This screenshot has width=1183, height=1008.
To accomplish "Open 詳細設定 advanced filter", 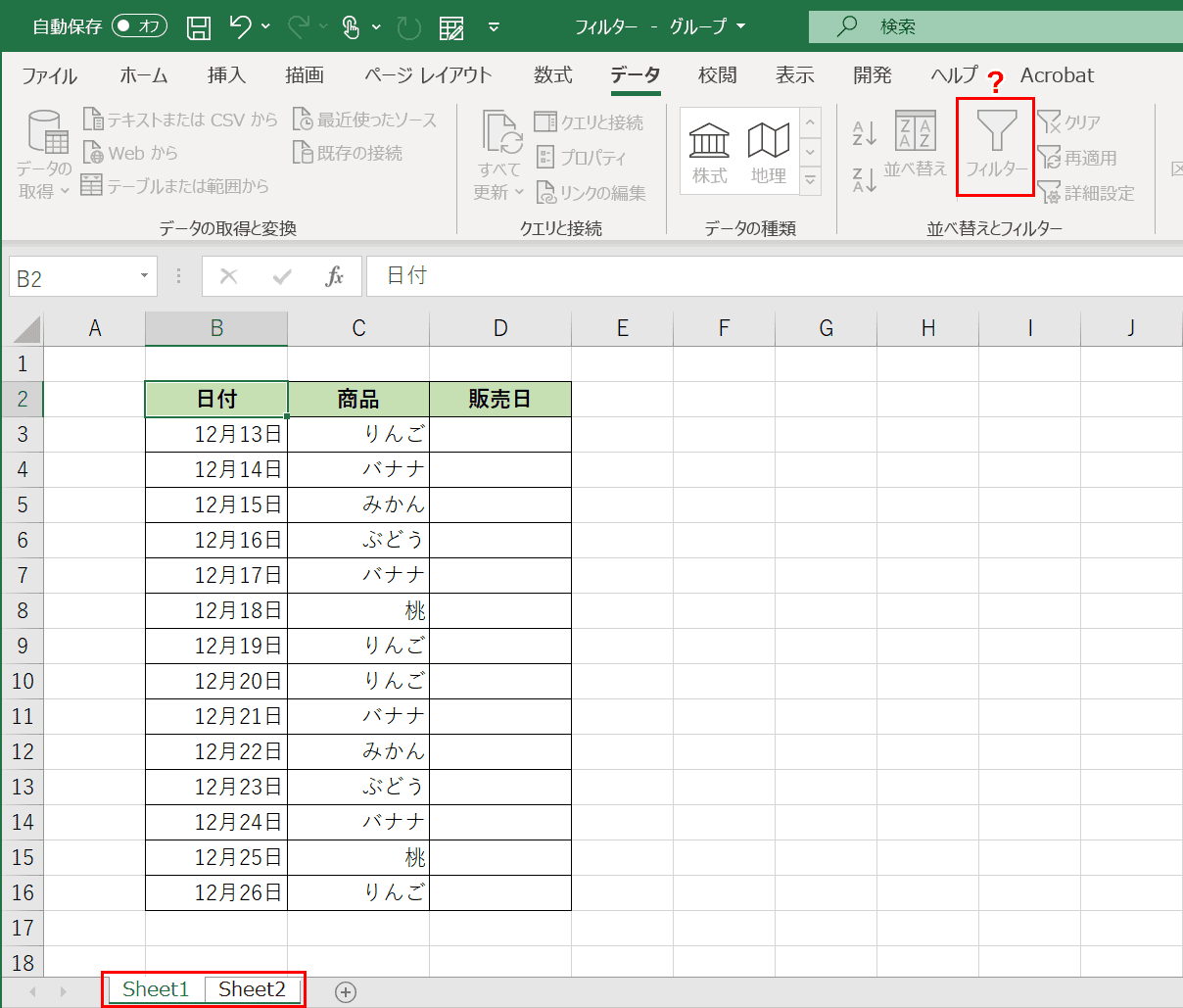I will (x=1086, y=193).
